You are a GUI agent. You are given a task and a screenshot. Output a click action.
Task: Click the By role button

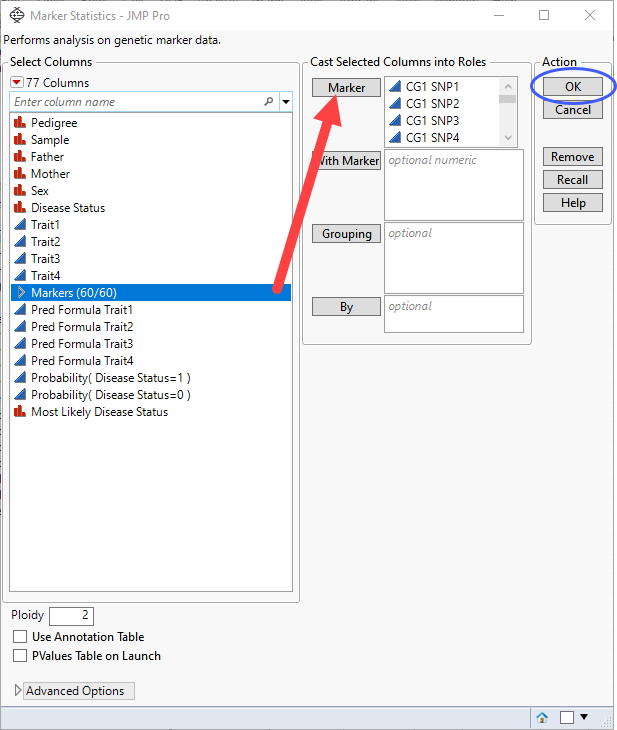pyautogui.click(x=346, y=307)
